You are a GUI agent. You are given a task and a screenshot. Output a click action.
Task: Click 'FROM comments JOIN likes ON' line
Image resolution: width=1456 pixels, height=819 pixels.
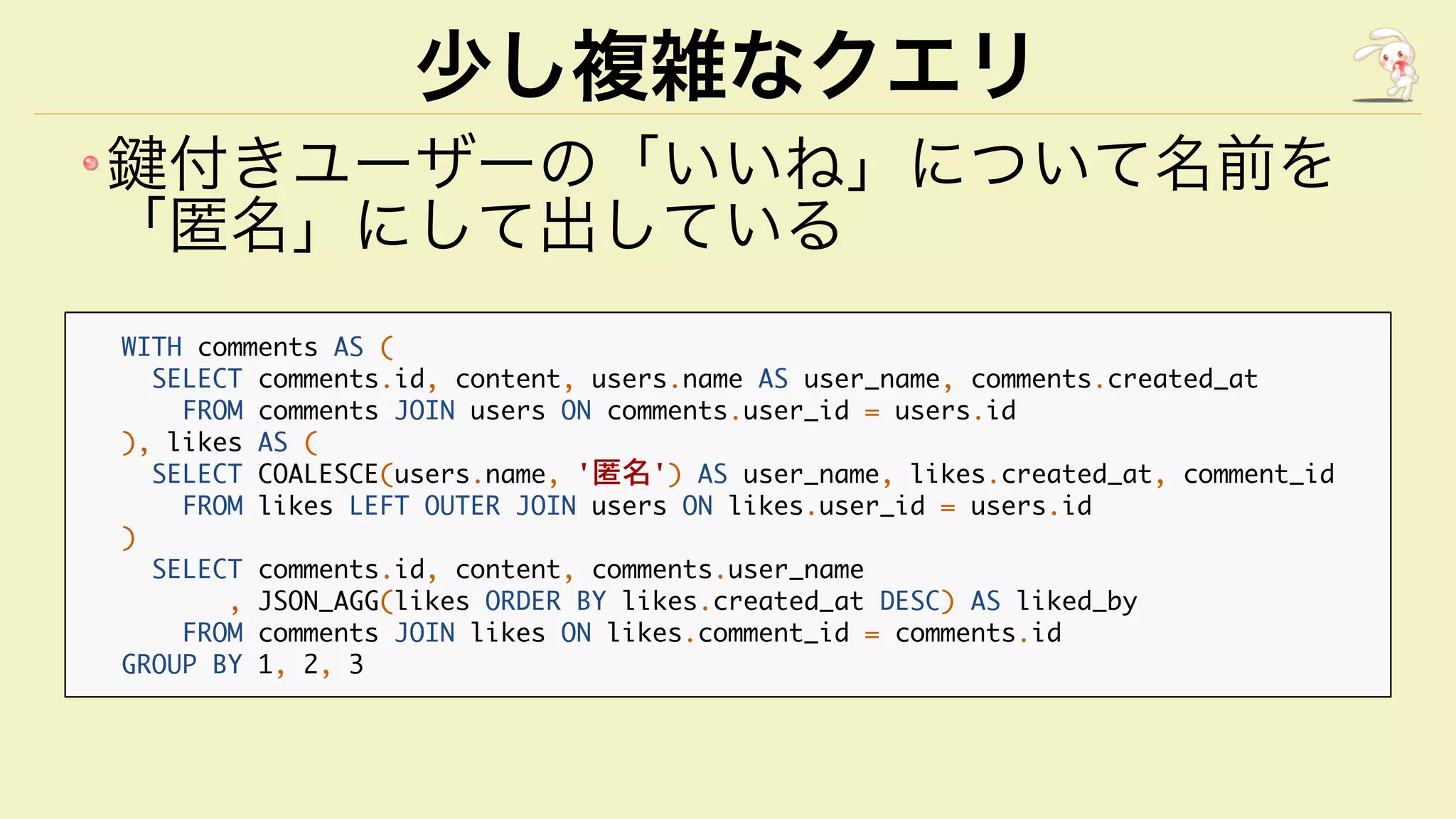622,633
